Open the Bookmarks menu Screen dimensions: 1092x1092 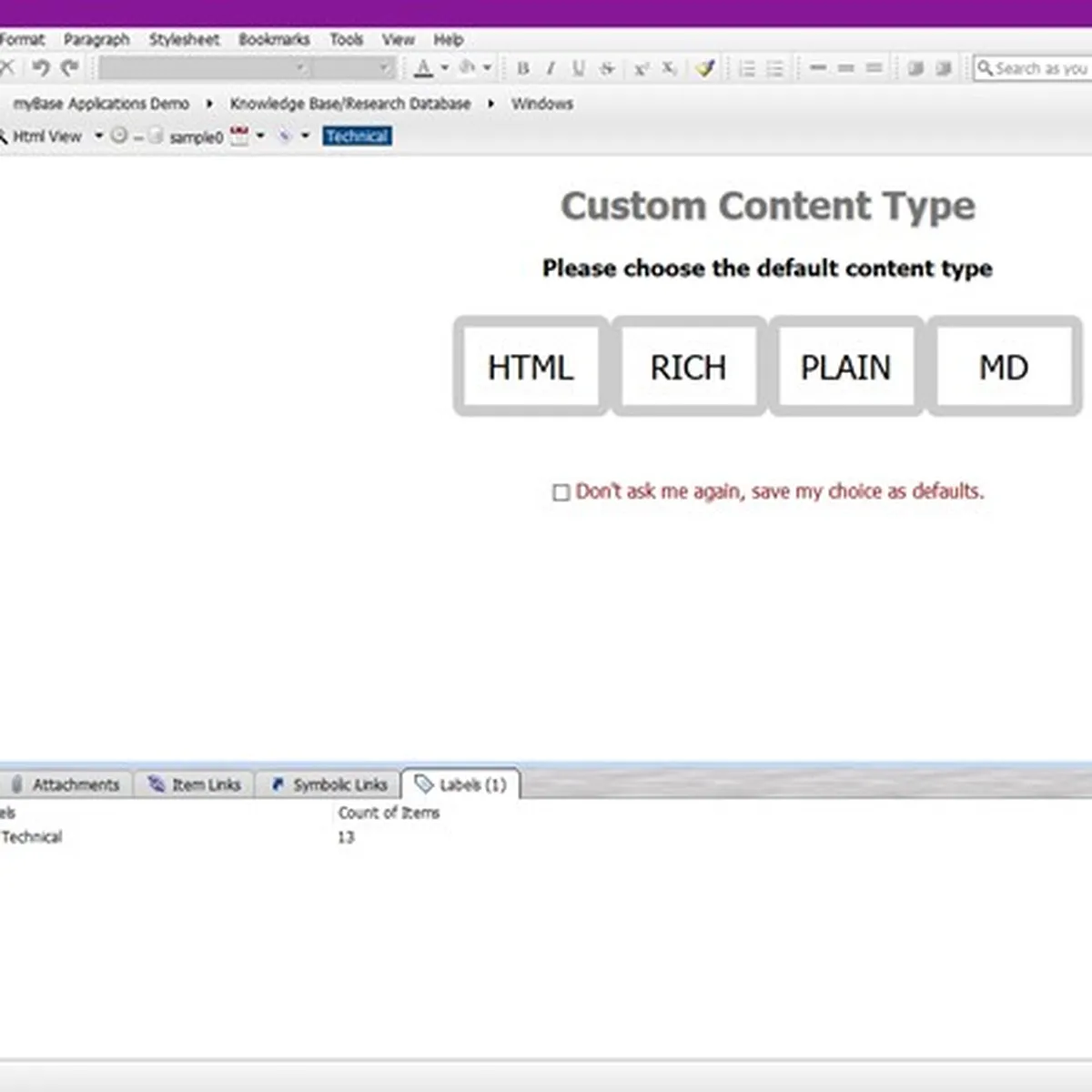(274, 39)
